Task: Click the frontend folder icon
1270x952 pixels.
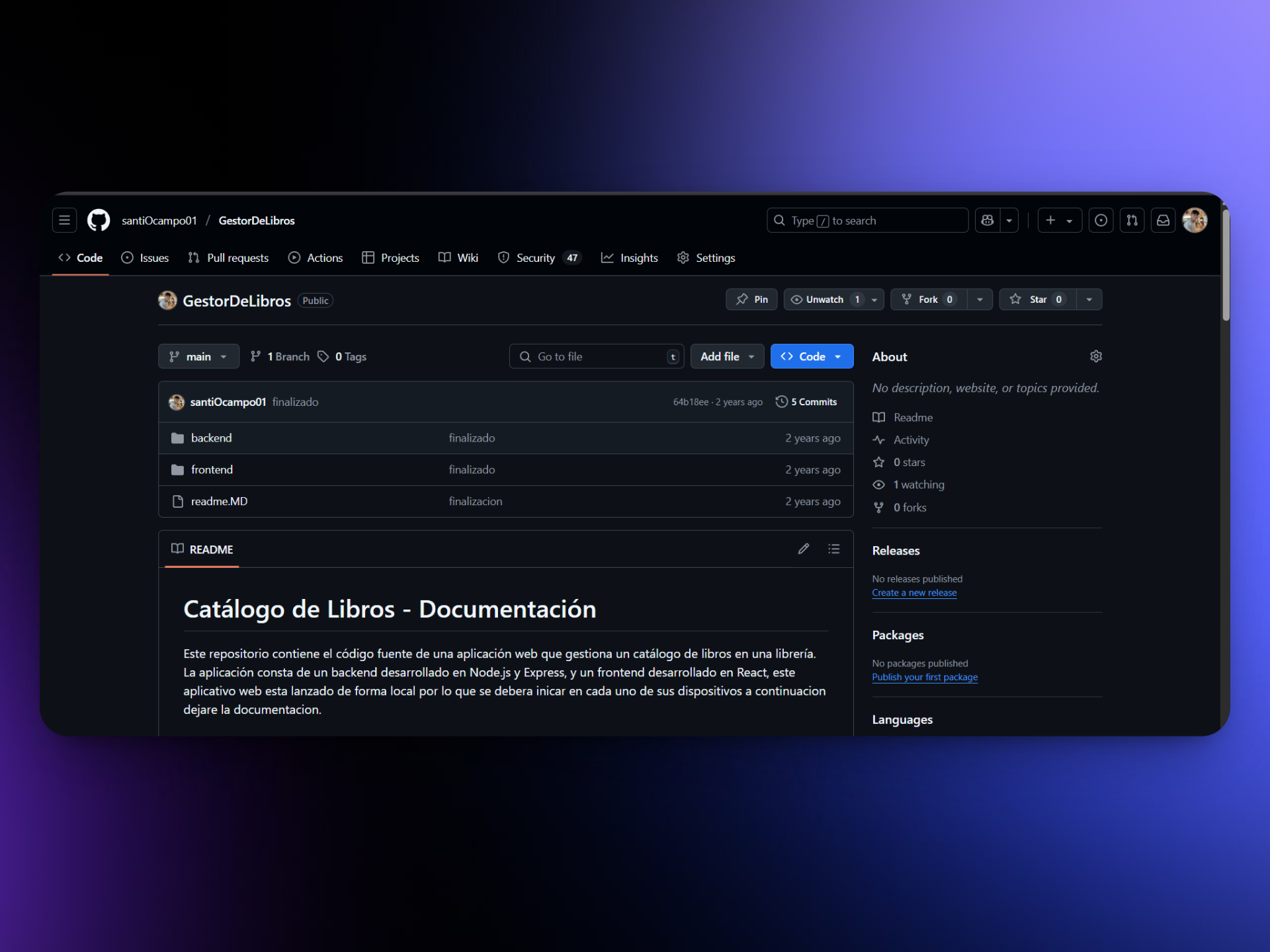Action: (x=177, y=470)
